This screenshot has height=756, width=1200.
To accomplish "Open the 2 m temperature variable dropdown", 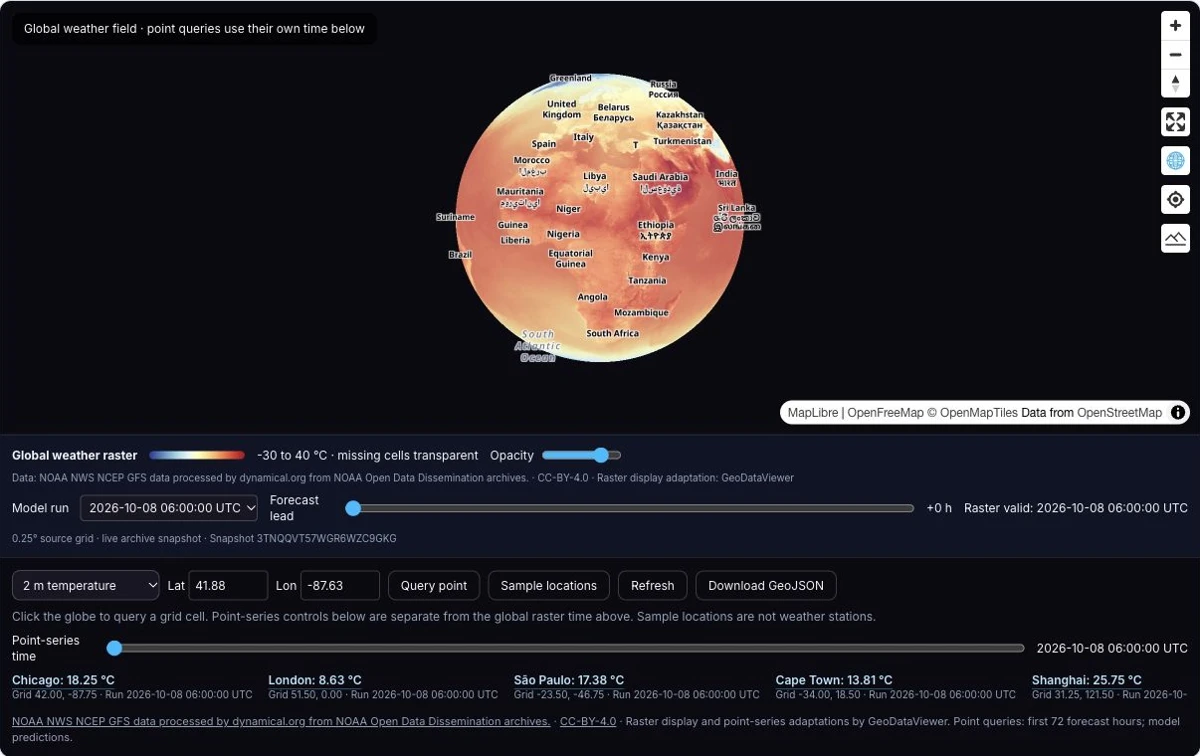I will pos(86,585).
